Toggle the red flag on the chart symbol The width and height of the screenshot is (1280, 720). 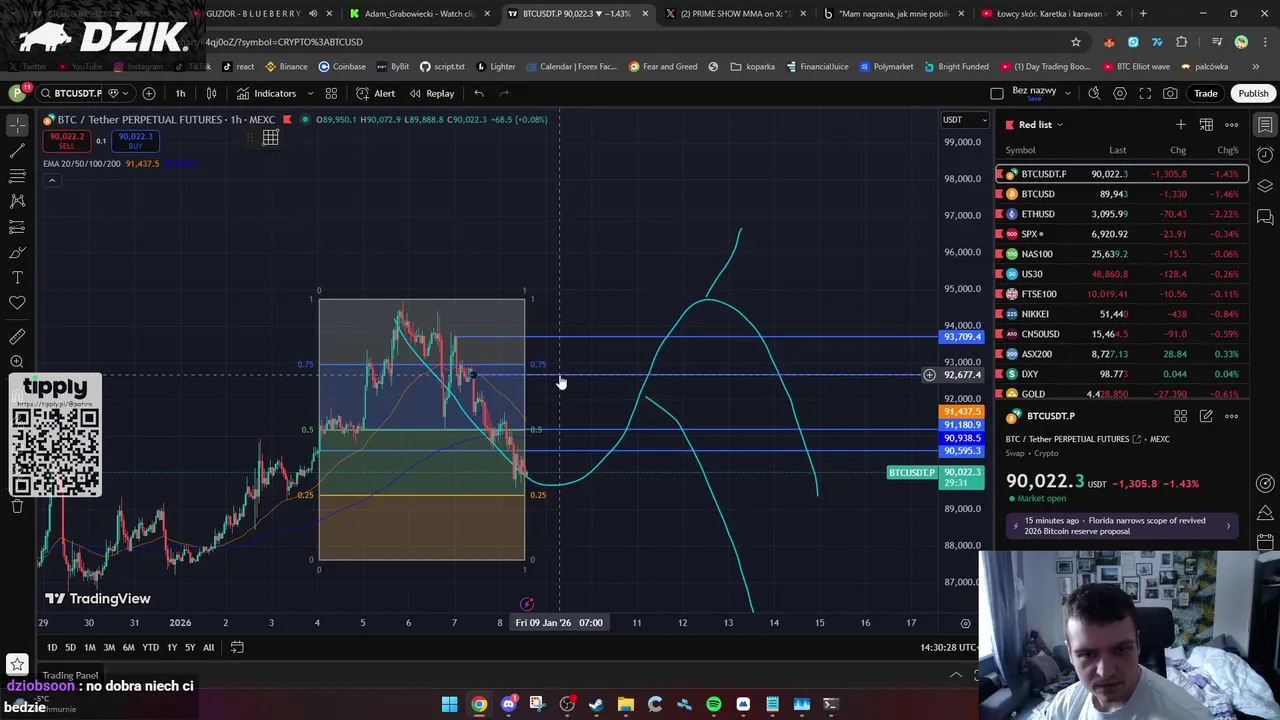click(287, 120)
